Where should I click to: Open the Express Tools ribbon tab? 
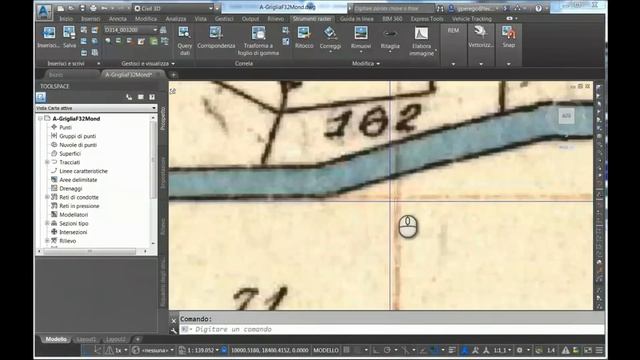[427, 19]
